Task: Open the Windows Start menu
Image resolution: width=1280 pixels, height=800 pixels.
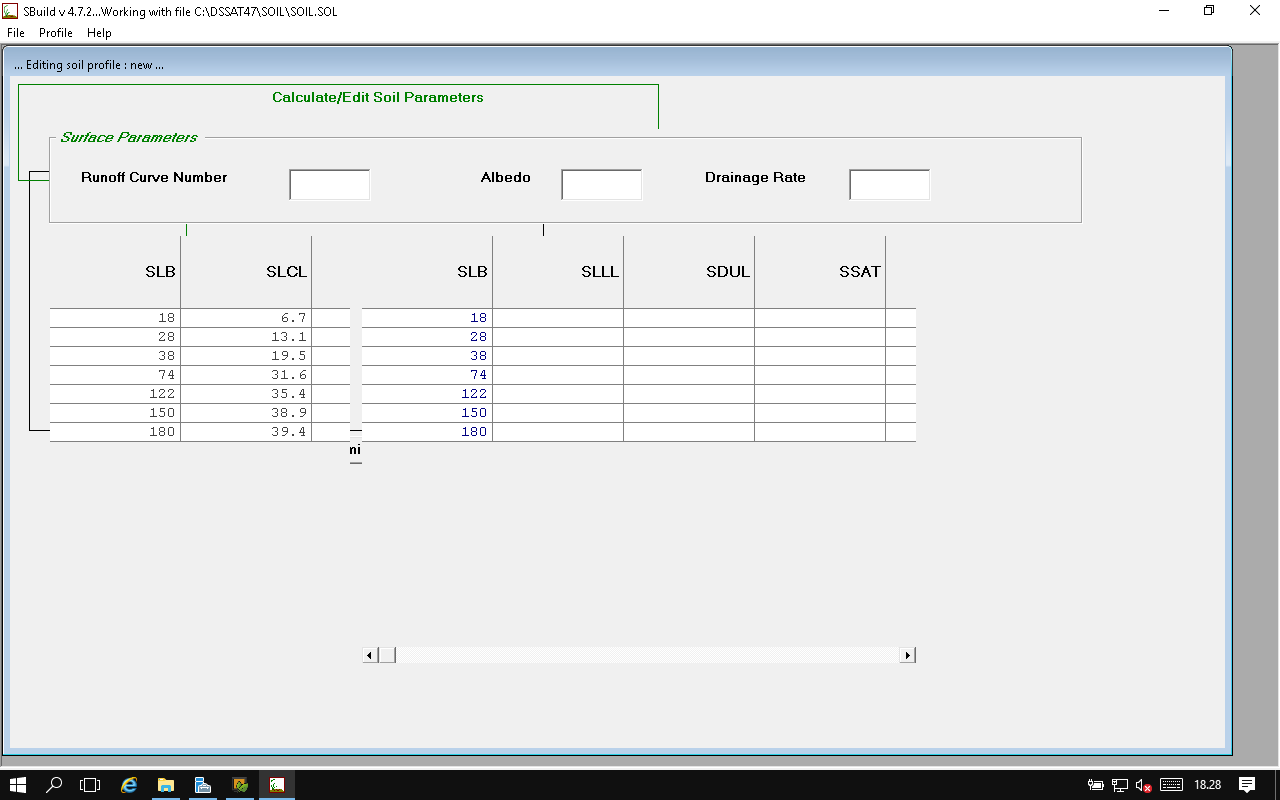Action: [18, 785]
